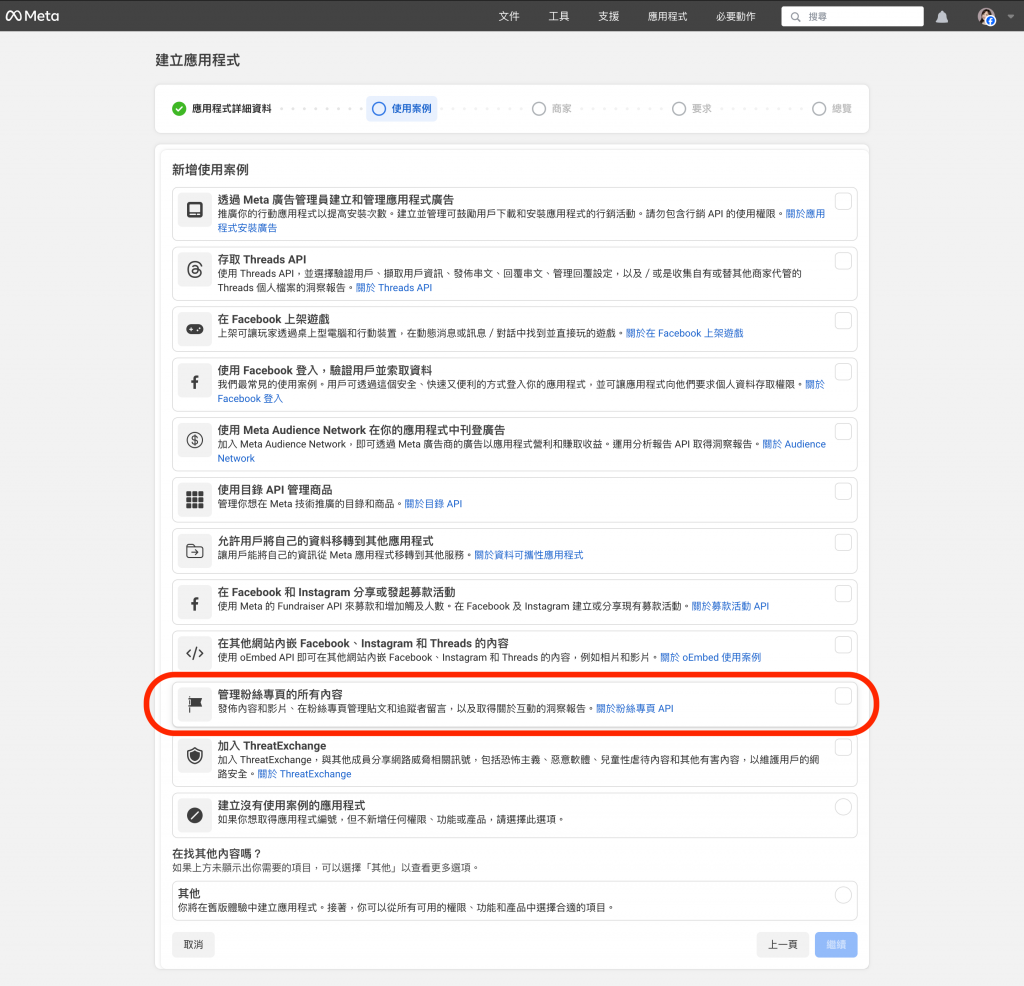Click the Threads logo icon
1024x986 pixels.
click(195, 269)
